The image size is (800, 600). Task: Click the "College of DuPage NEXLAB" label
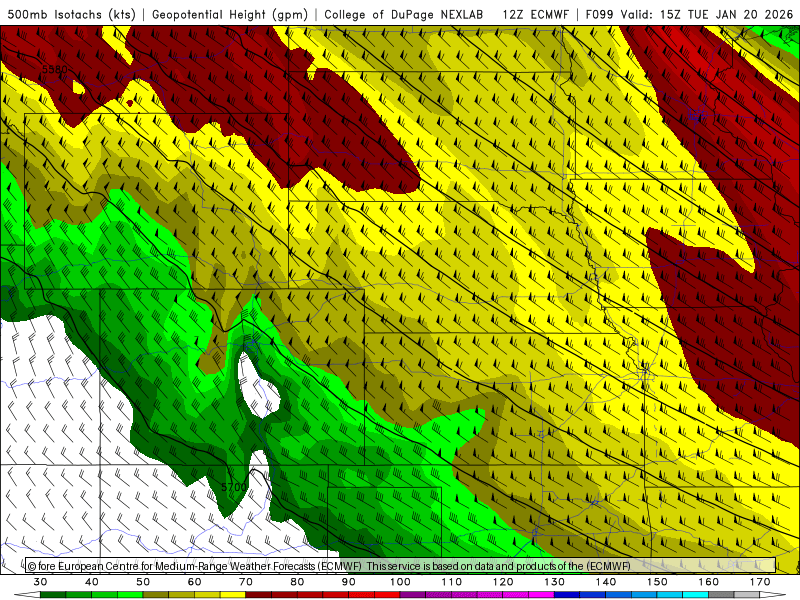click(403, 14)
